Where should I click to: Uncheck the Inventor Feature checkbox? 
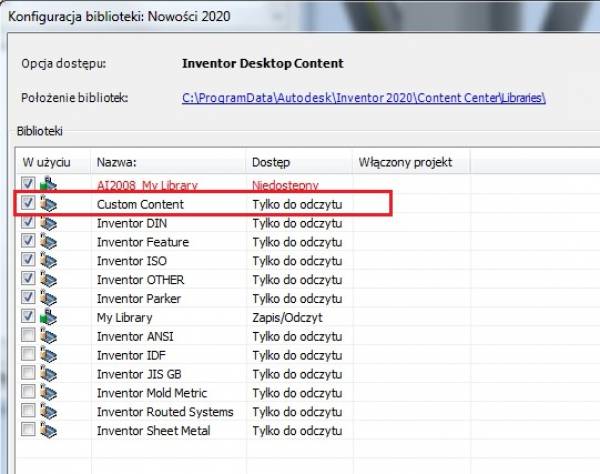[x=28, y=240]
